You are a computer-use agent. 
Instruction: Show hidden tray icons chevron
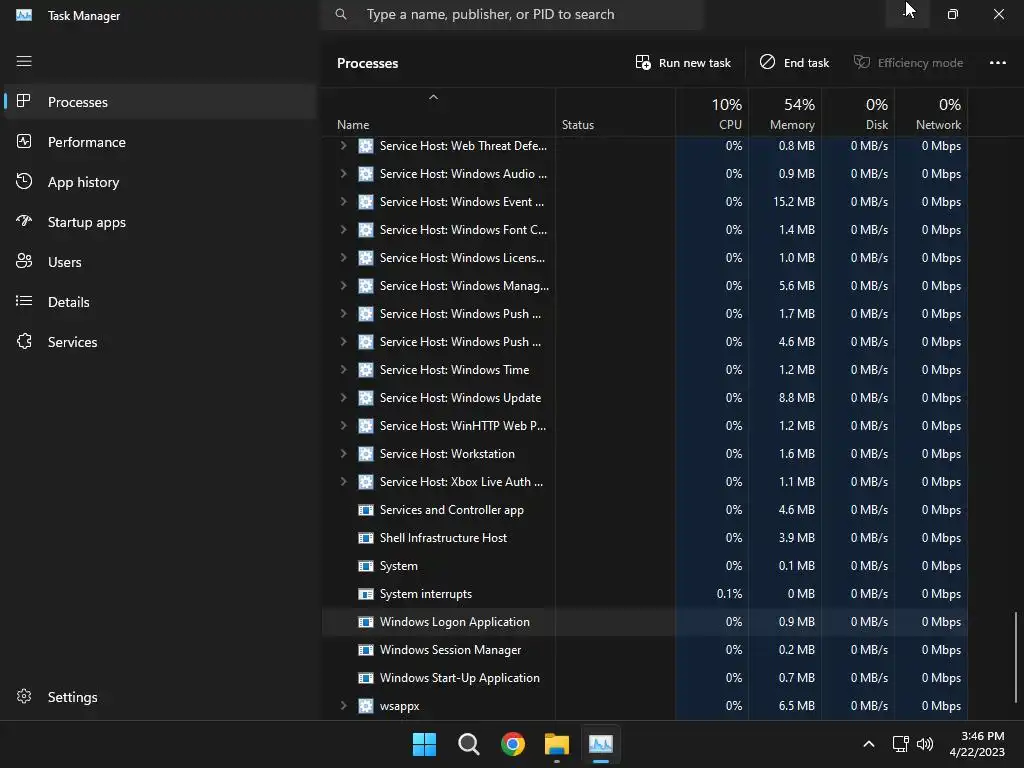pos(869,744)
